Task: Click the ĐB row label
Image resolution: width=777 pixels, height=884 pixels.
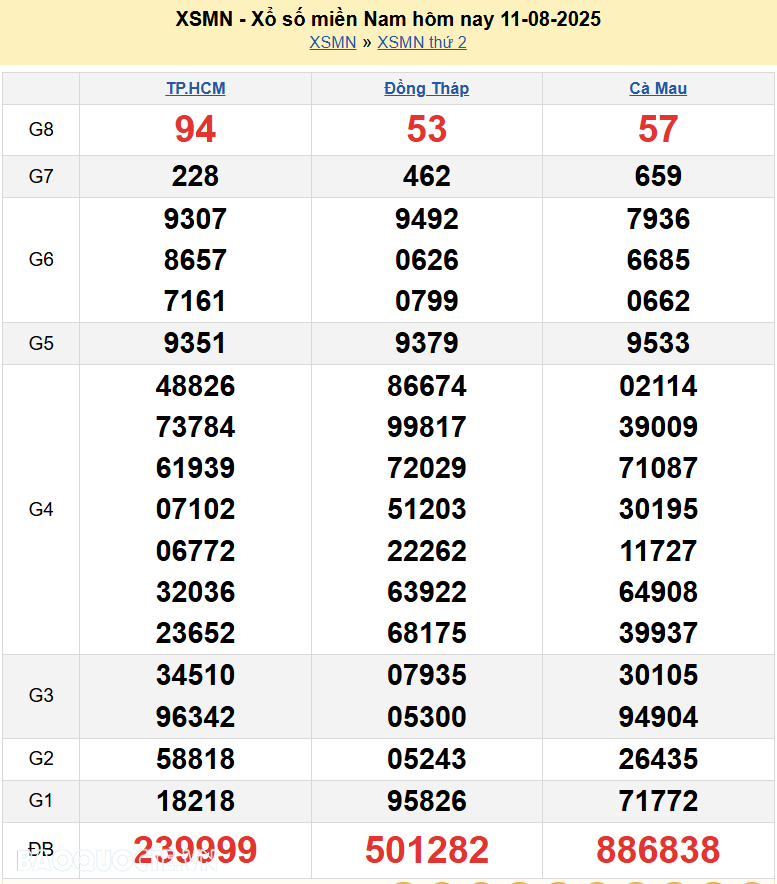Action: tap(41, 850)
